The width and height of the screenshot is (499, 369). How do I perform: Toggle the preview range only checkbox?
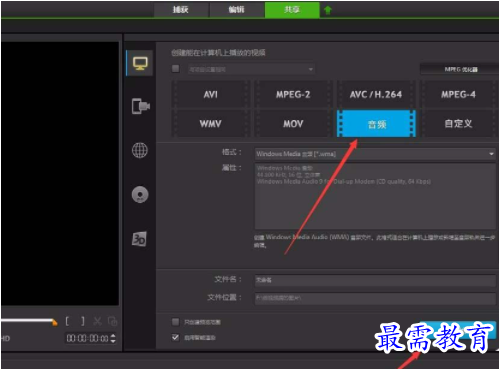(175, 322)
